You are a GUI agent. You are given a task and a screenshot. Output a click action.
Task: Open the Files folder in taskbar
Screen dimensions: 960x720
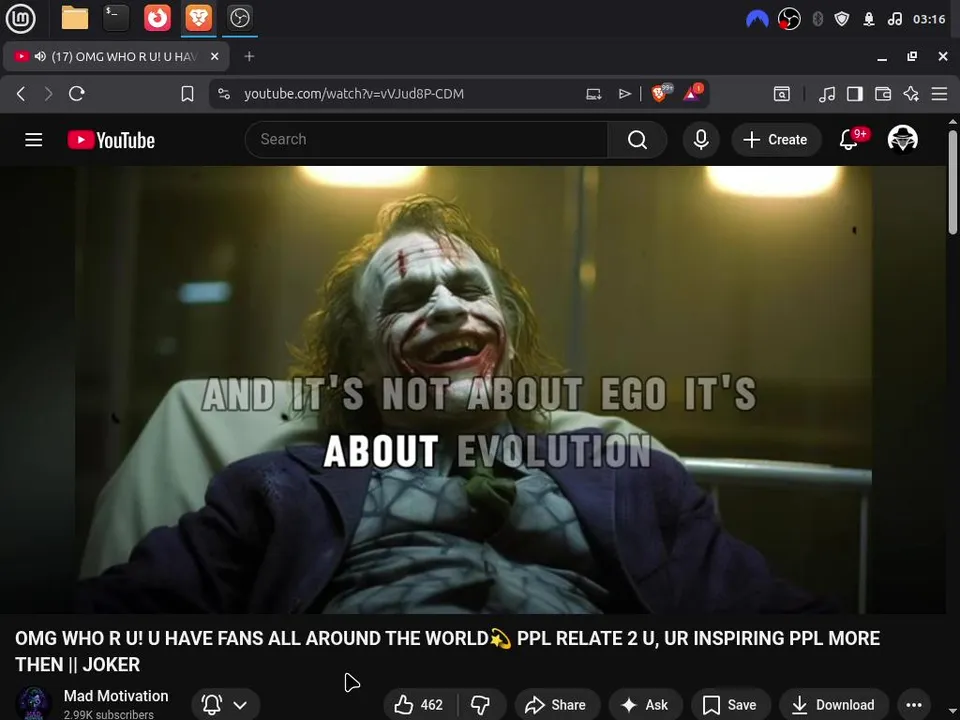pos(75,18)
